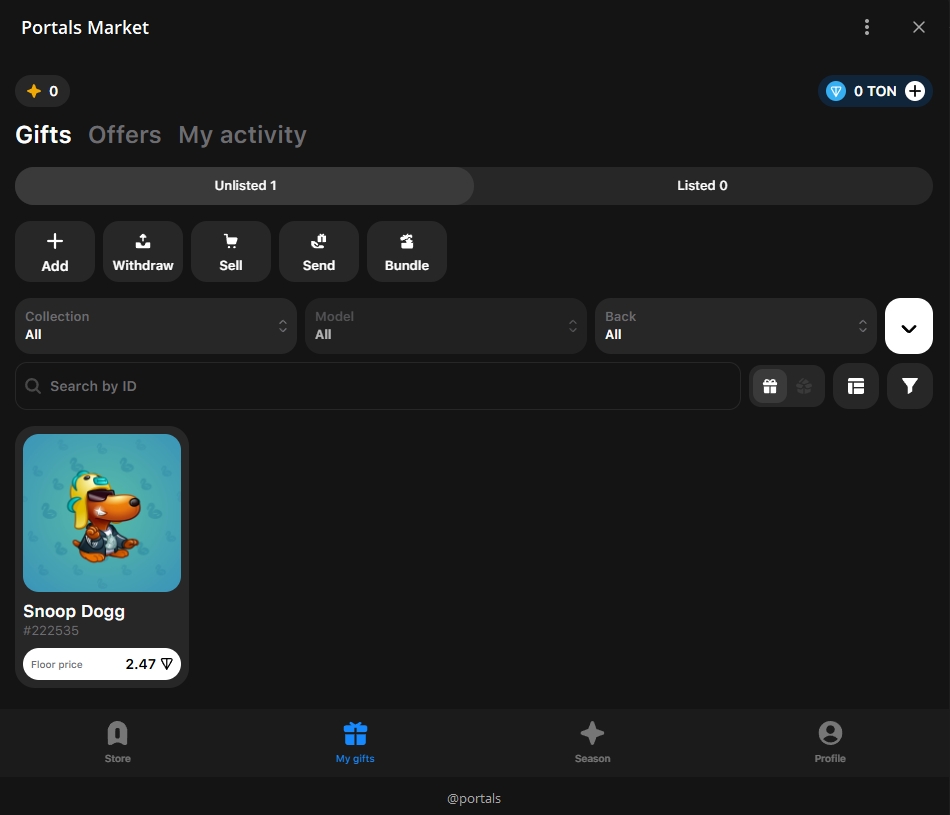Go to the My activity tab
This screenshot has width=950, height=815.
tap(242, 135)
